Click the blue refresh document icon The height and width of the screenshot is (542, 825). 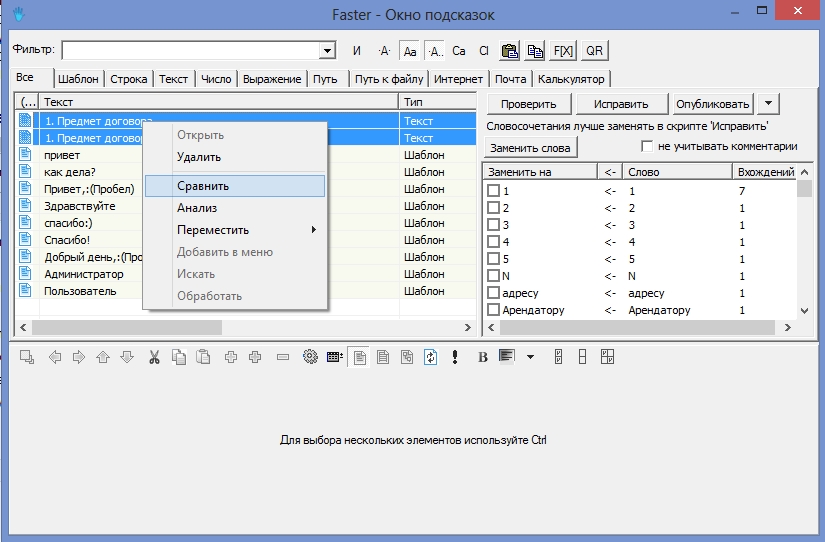(431, 357)
